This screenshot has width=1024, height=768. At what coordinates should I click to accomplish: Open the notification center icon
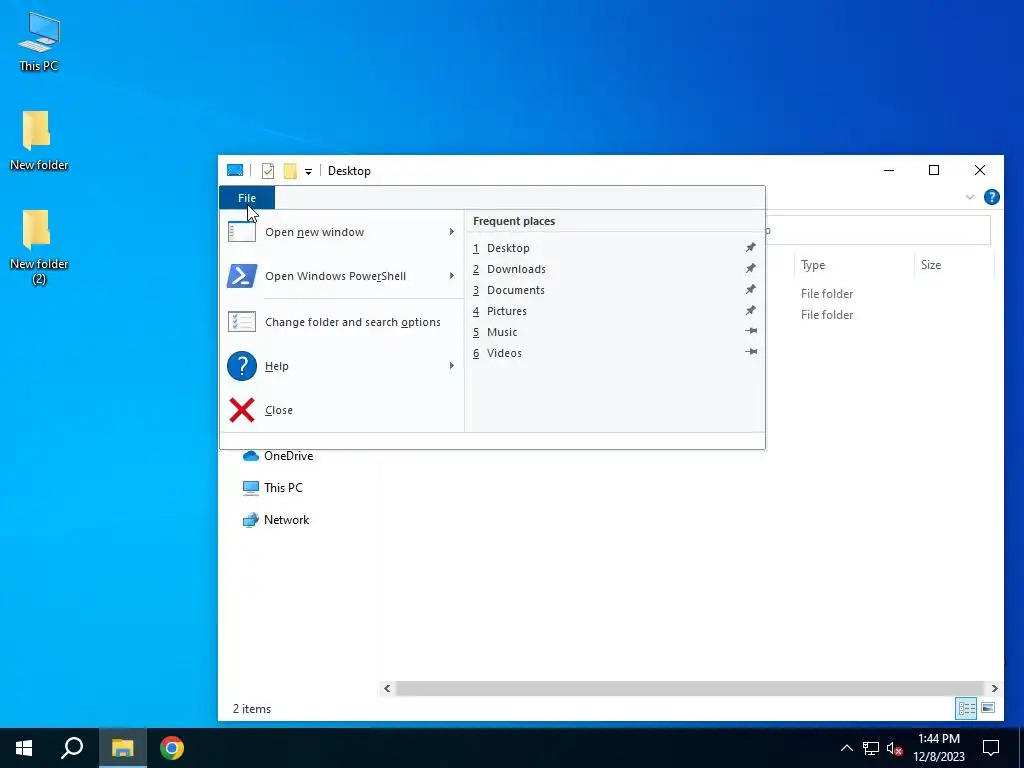[x=991, y=748]
